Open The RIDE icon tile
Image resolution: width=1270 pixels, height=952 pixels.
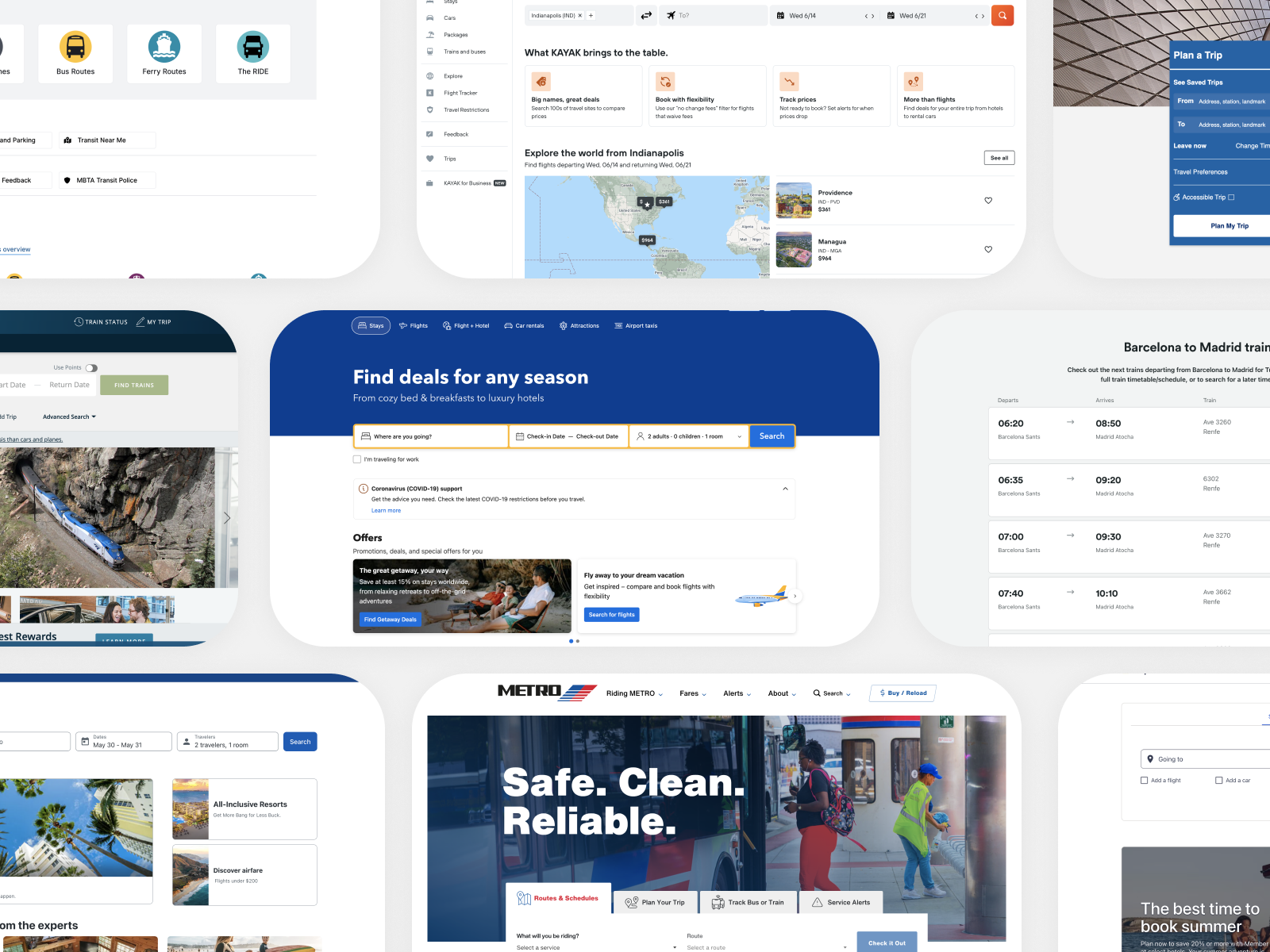(253, 54)
